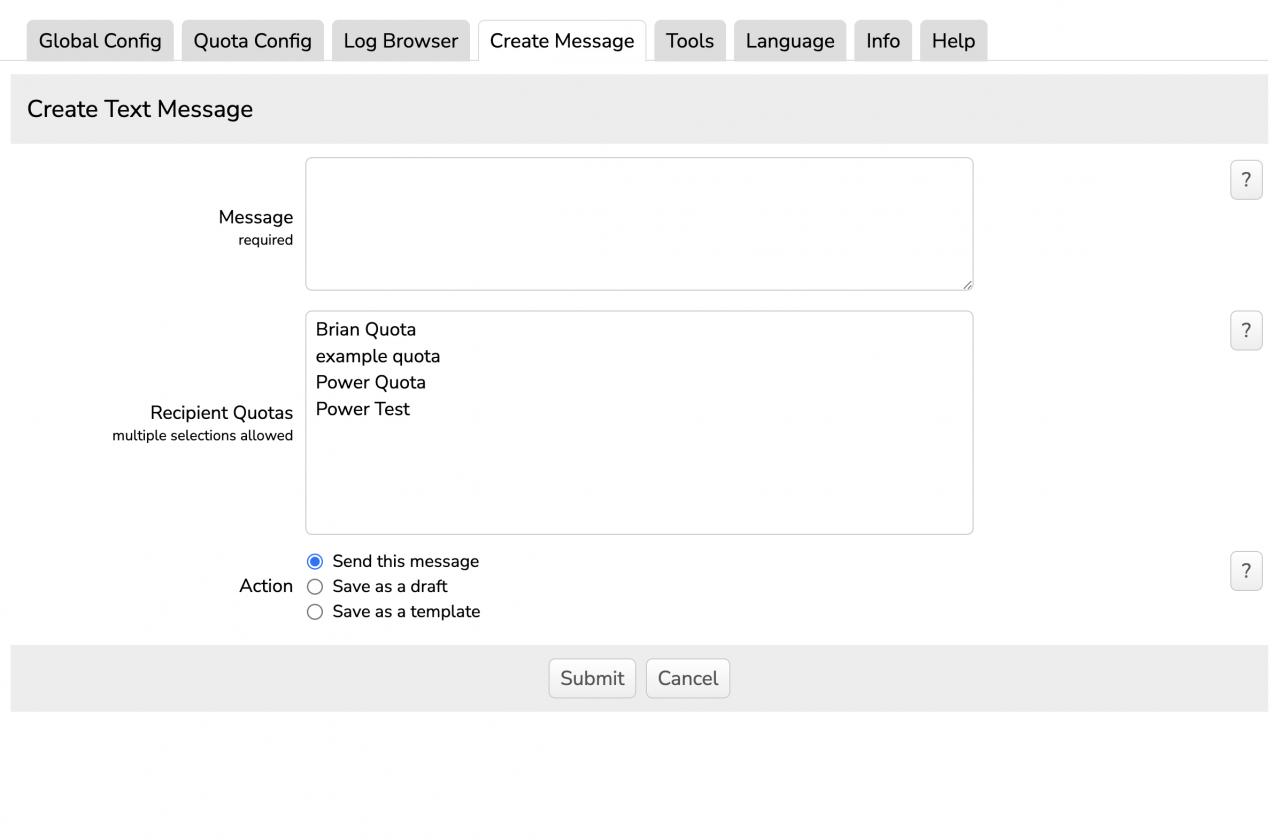
Task: Choose Power Quota as recipient
Action: [x=371, y=383]
